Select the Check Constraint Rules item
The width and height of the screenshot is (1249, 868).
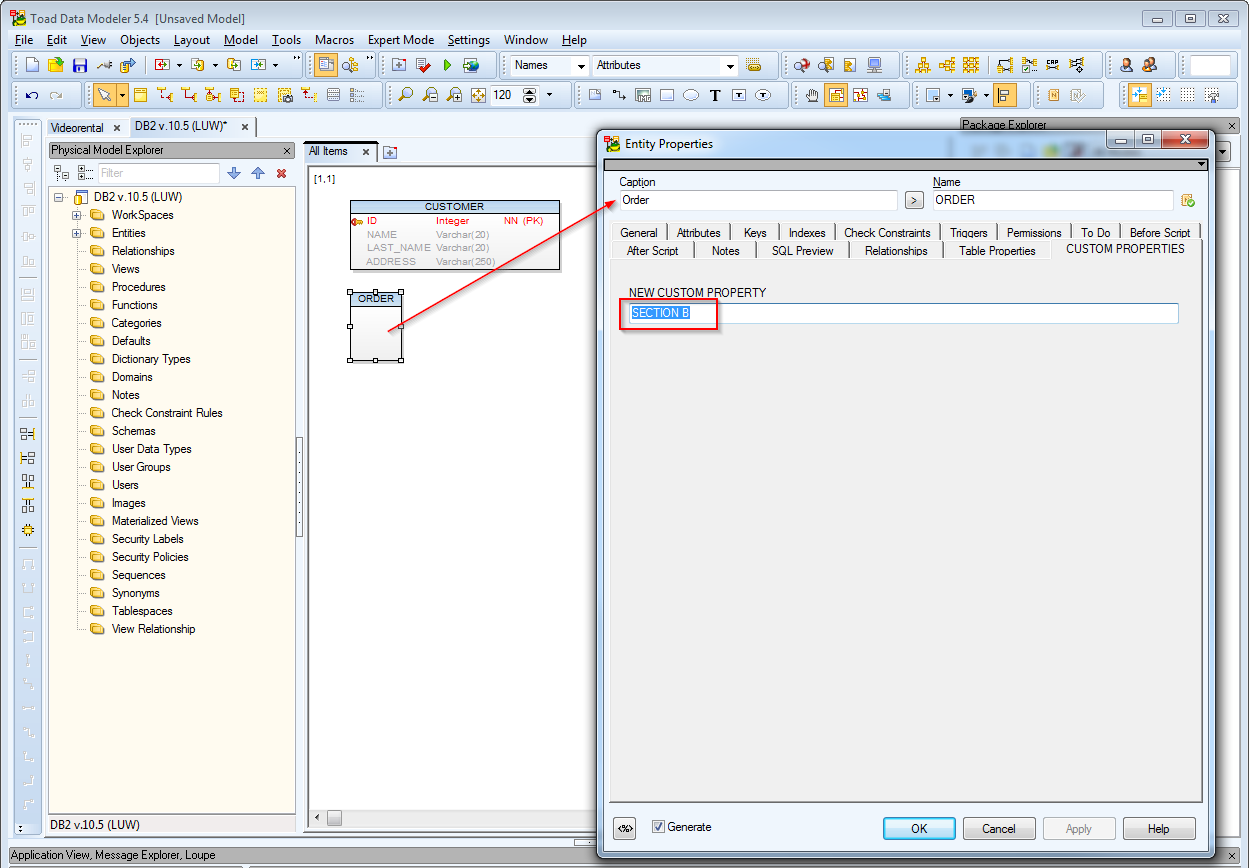pos(167,413)
